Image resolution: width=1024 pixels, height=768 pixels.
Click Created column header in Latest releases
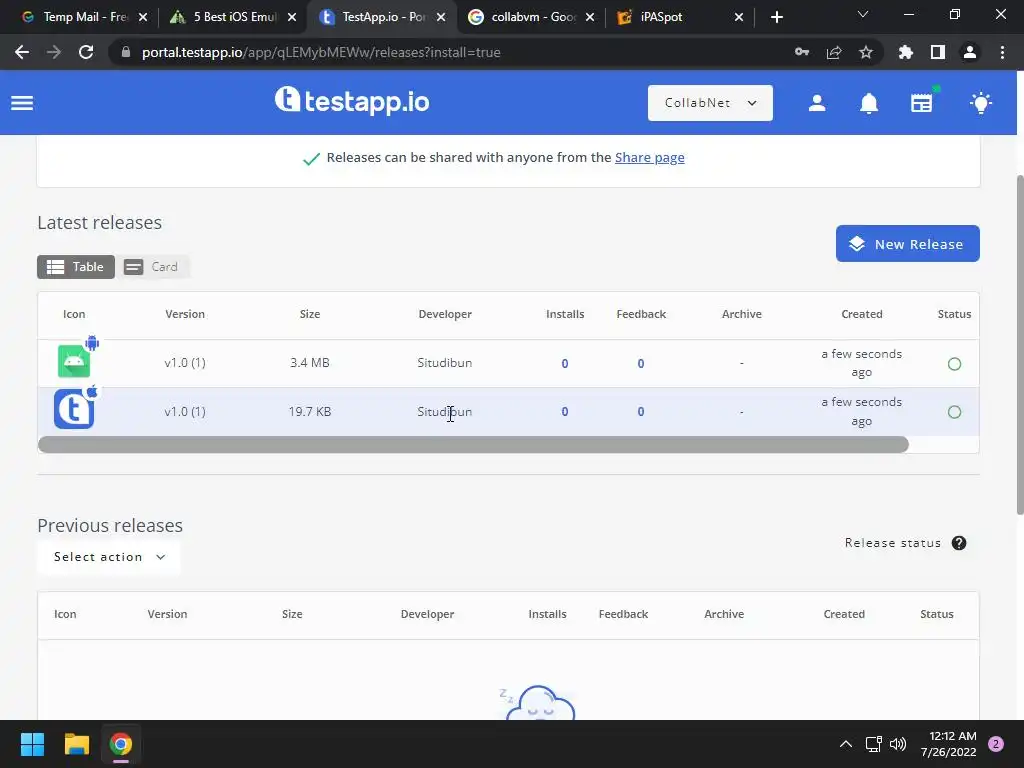[861, 314]
